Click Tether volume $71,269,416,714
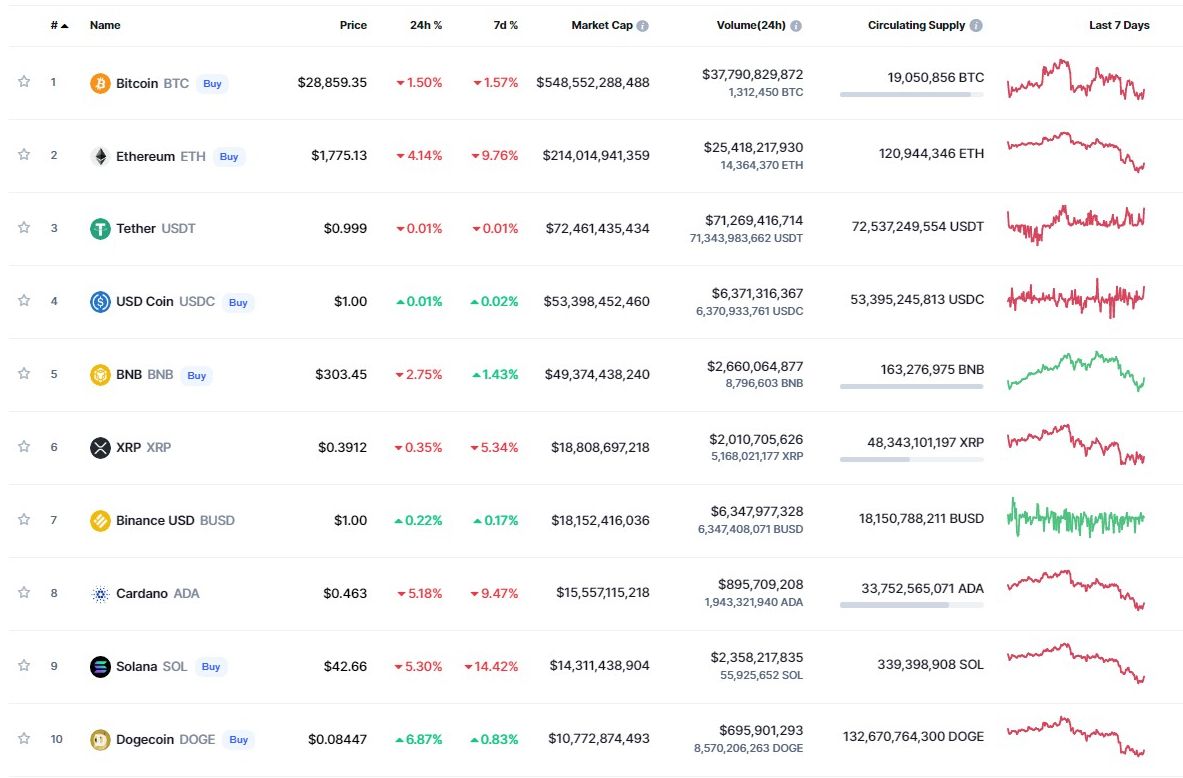Viewport: 1183px width, 778px height. [754, 220]
